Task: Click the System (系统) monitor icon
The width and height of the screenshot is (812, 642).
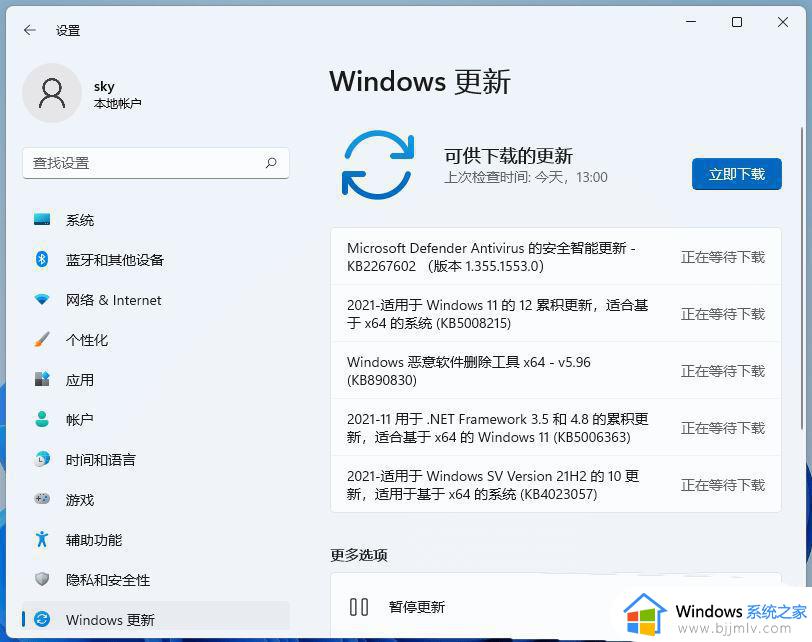Action: click(x=42, y=220)
